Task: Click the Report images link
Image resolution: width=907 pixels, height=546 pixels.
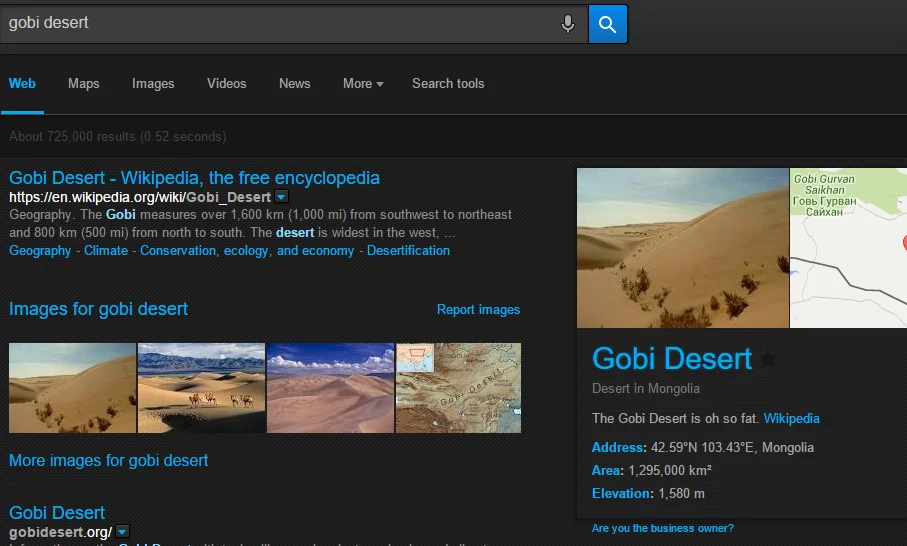Action: [478, 310]
